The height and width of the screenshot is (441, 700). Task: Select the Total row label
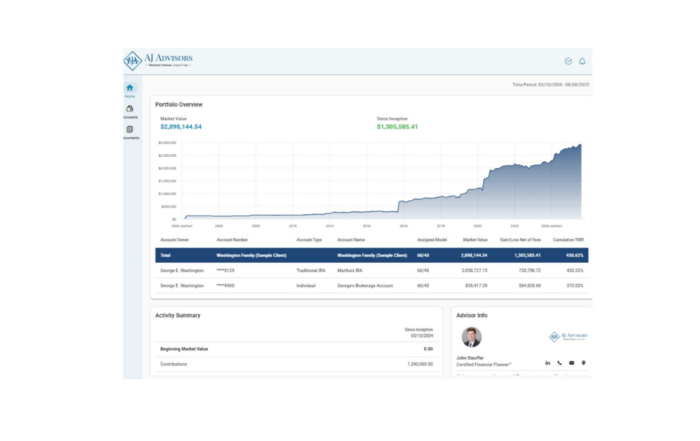click(165, 255)
